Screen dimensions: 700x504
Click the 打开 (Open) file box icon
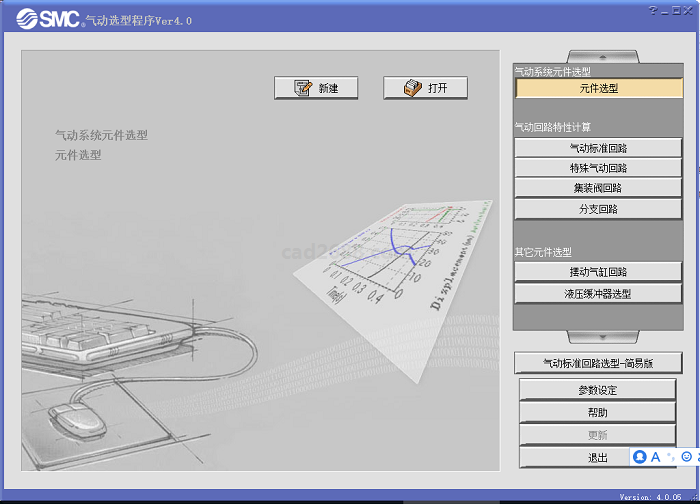[x=413, y=88]
